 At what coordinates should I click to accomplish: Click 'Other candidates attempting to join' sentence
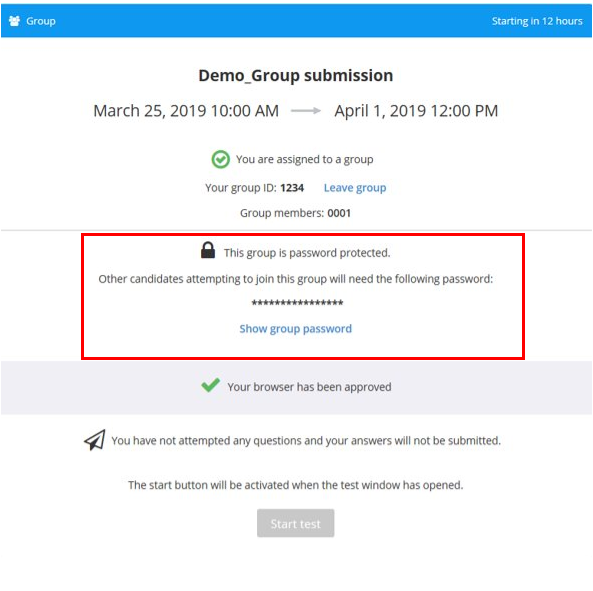(x=295, y=279)
